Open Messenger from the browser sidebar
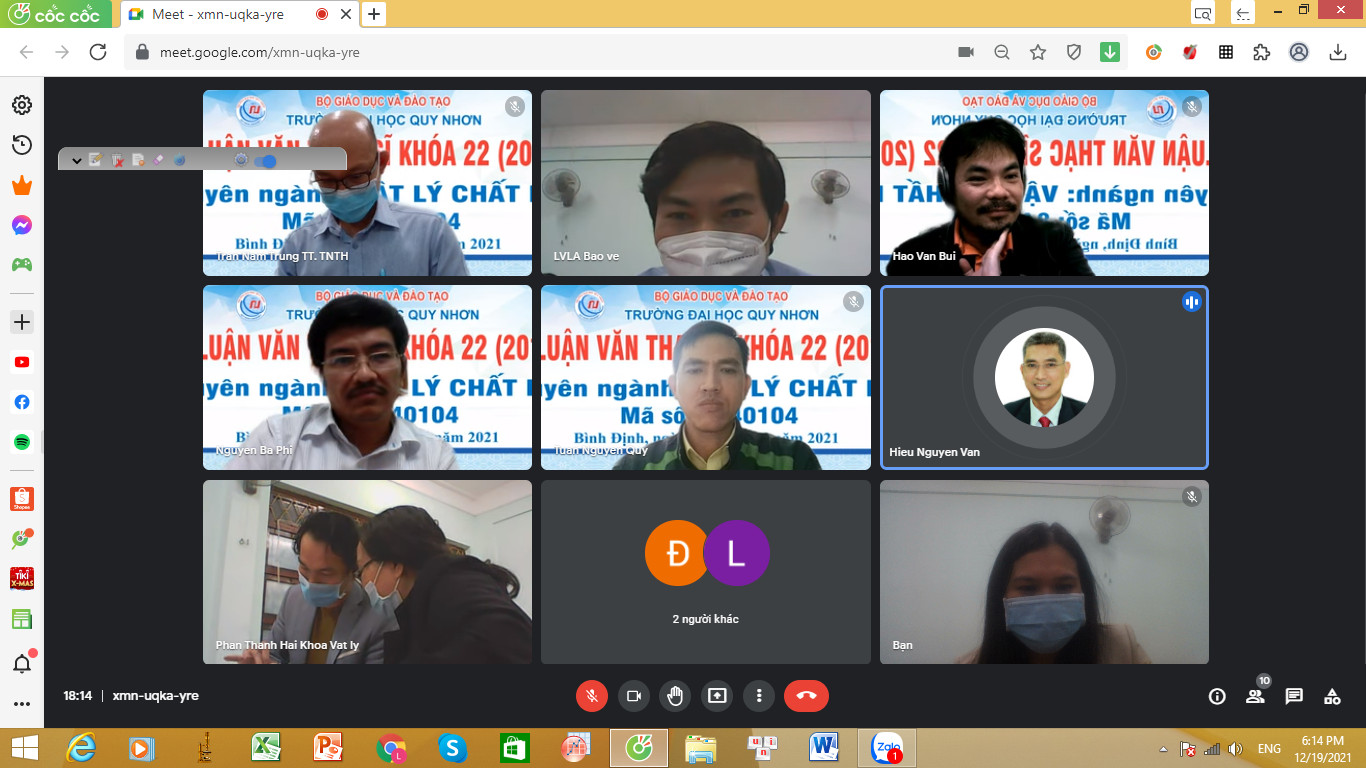 (21, 226)
